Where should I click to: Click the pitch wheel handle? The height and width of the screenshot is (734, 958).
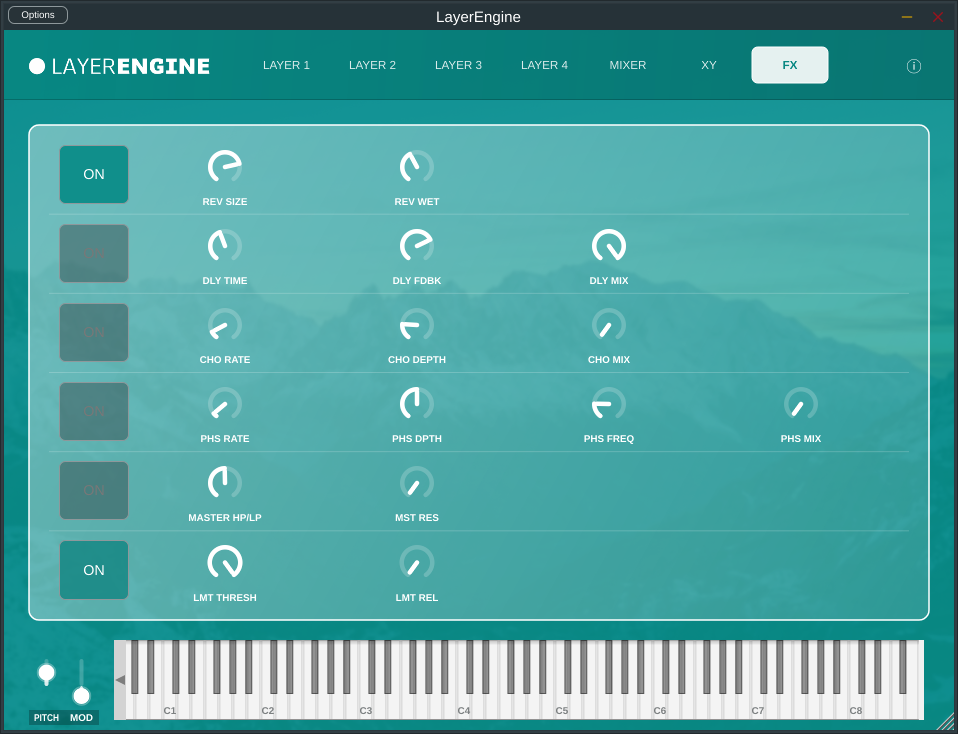coord(46,673)
